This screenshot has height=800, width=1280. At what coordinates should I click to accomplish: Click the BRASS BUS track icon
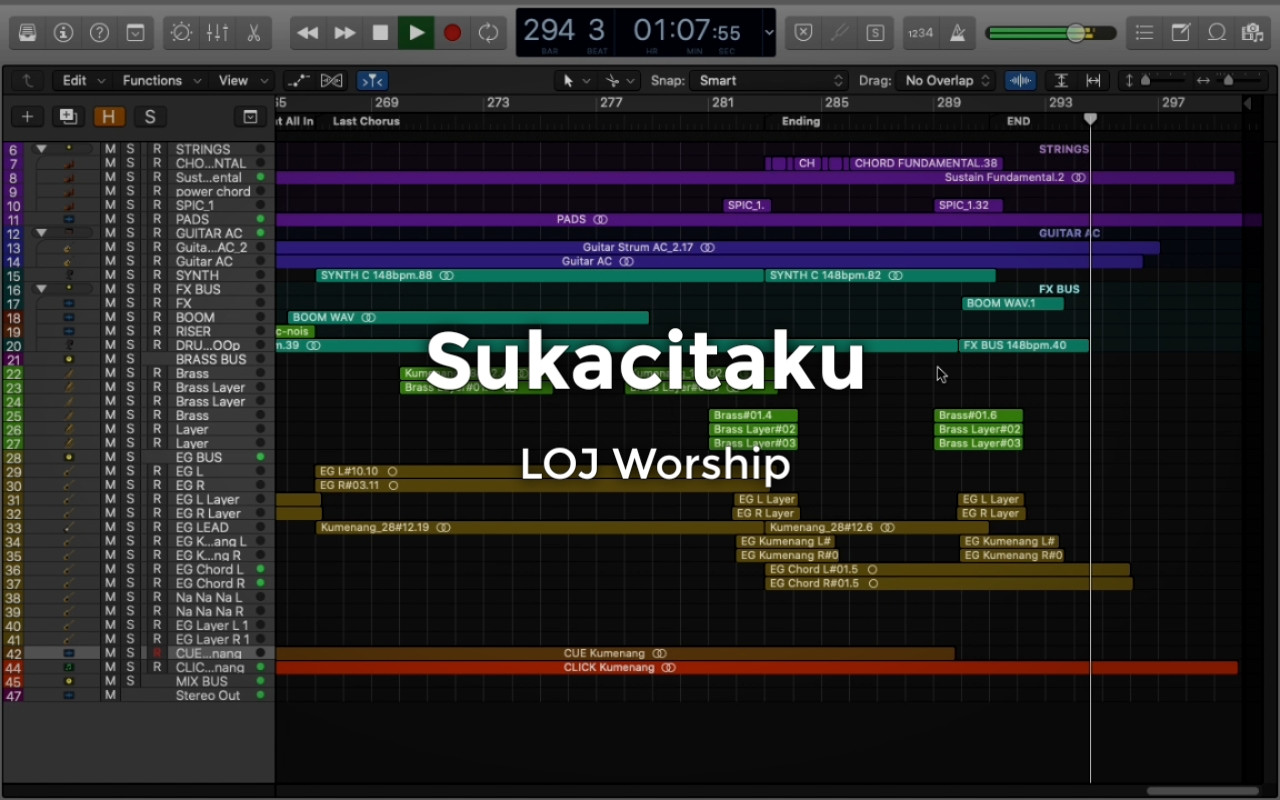[x=68, y=359]
